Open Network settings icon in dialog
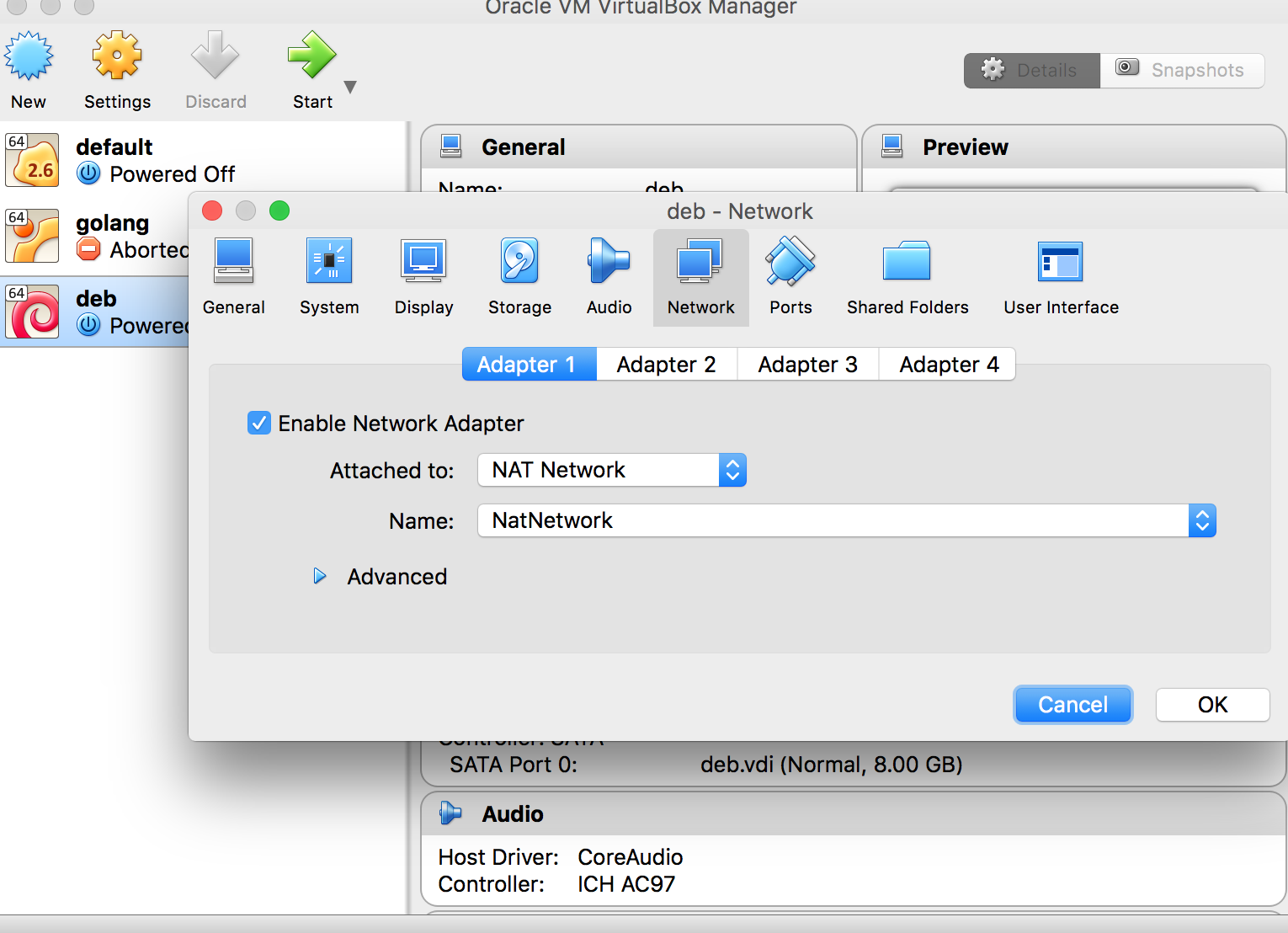The width and height of the screenshot is (1288, 933). (700, 260)
